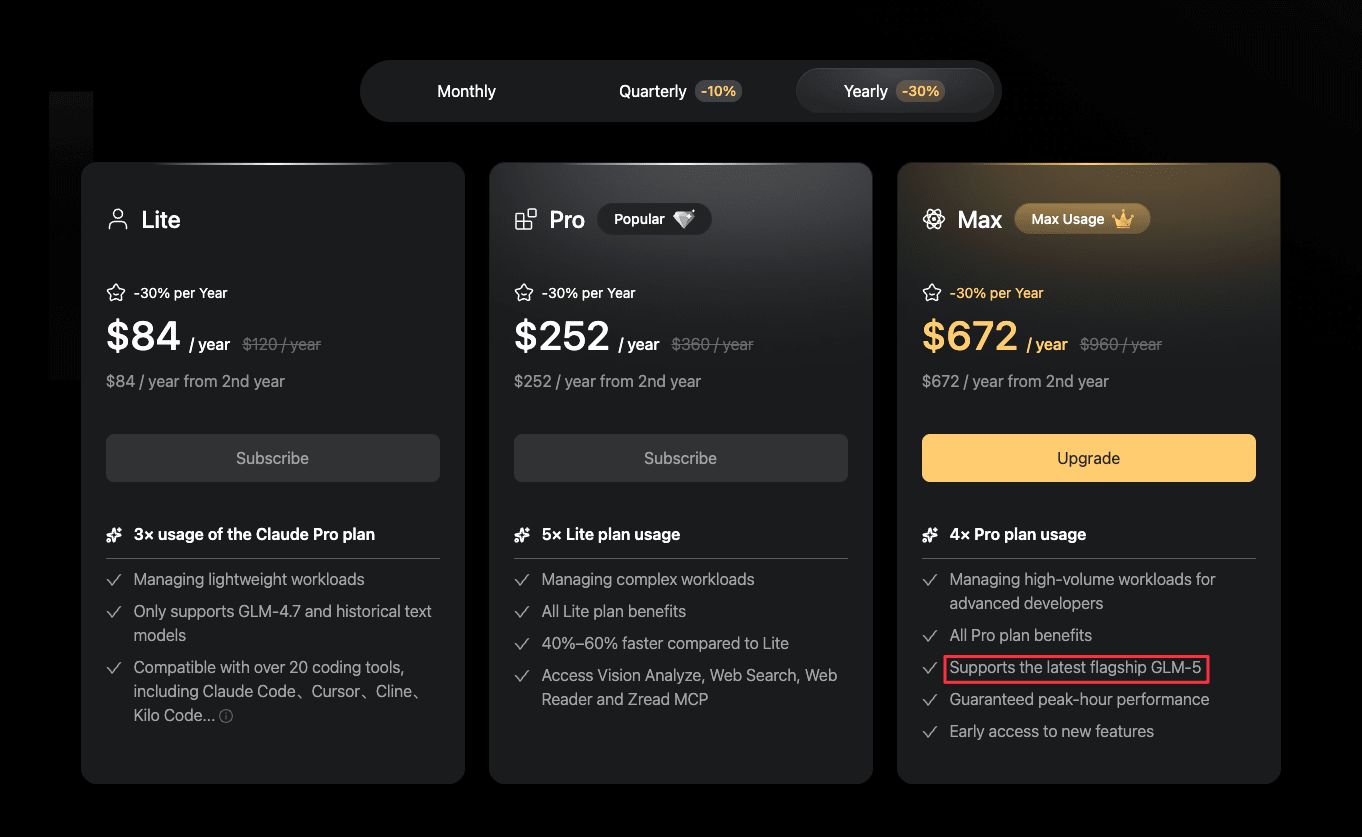This screenshot has width=1362, height=837.
Task: Click the Pro plan blocks icon
Action: click(526, 220)
